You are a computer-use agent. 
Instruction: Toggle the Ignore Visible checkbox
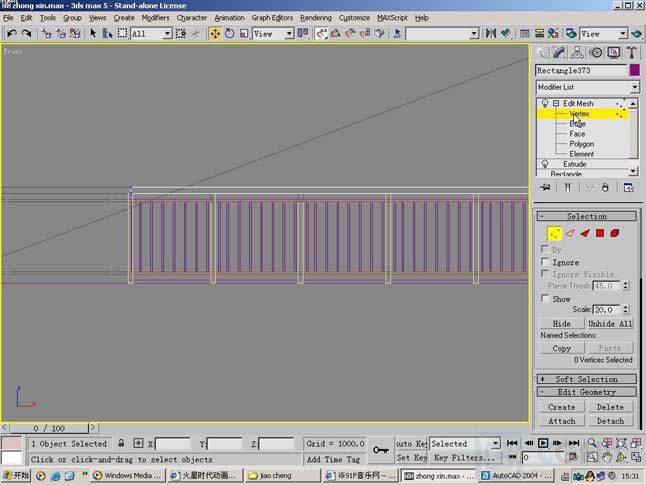tap(545, 274)
